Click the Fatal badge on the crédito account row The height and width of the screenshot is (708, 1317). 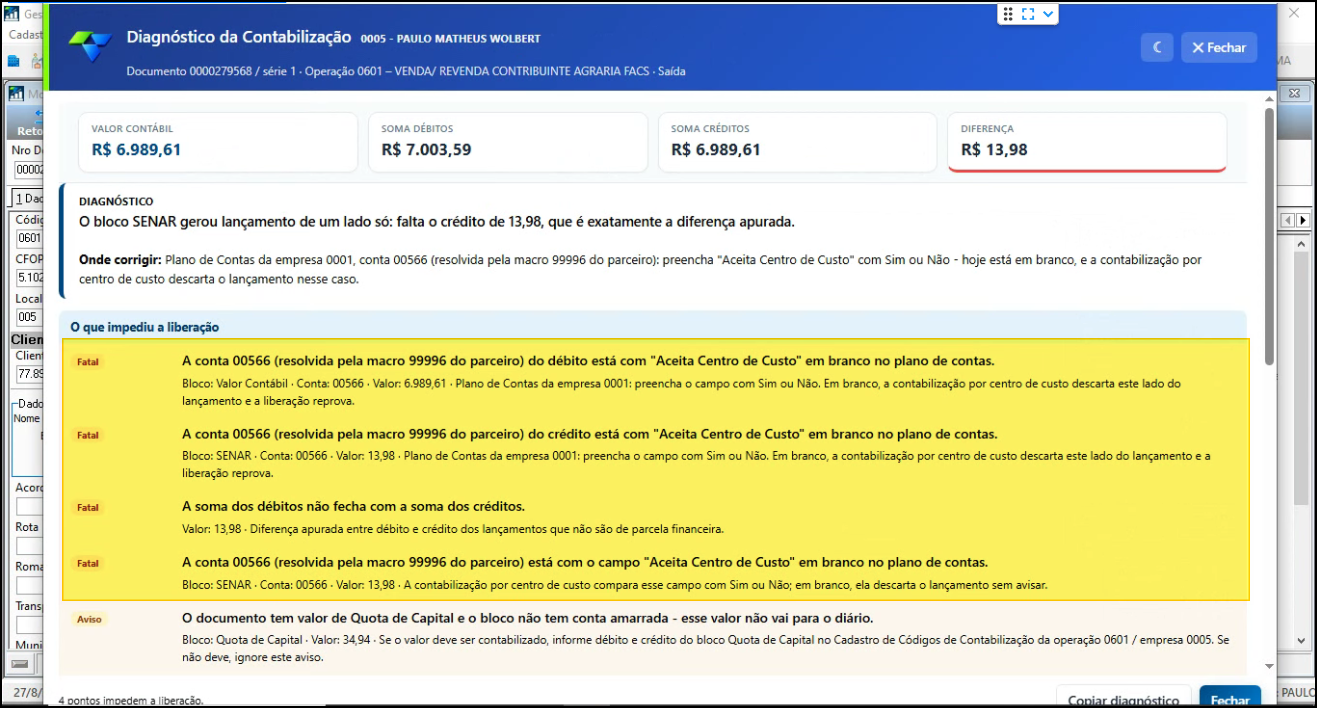pyautogui.click(x=88, y=435)
